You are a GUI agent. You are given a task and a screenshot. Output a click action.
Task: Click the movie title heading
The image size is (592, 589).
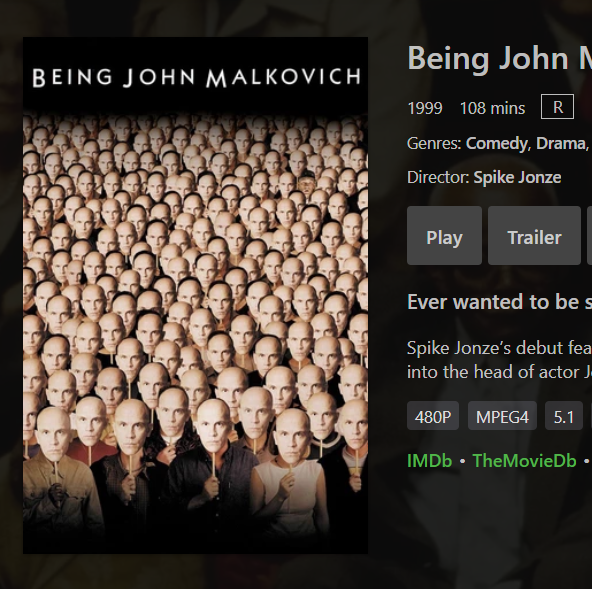tap(500, 59)
